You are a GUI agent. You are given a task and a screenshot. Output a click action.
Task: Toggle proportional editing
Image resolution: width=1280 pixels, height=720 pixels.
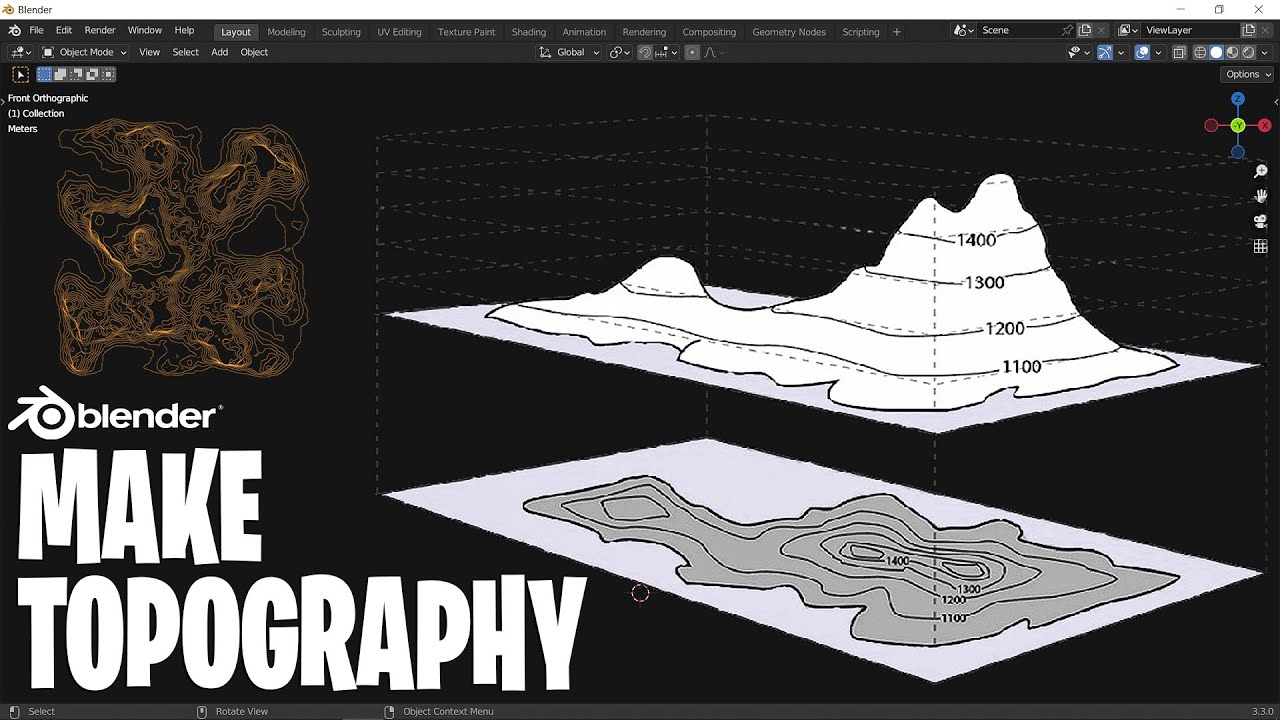coord(692,52)
